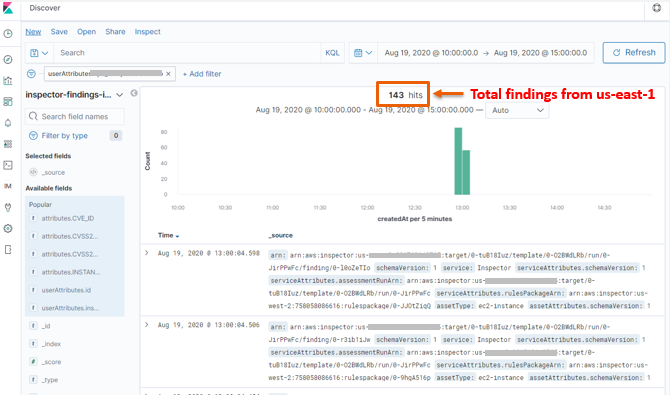Click the tallest histogram bar near 13:00
670x395 pixels.
tap(458, 161)
